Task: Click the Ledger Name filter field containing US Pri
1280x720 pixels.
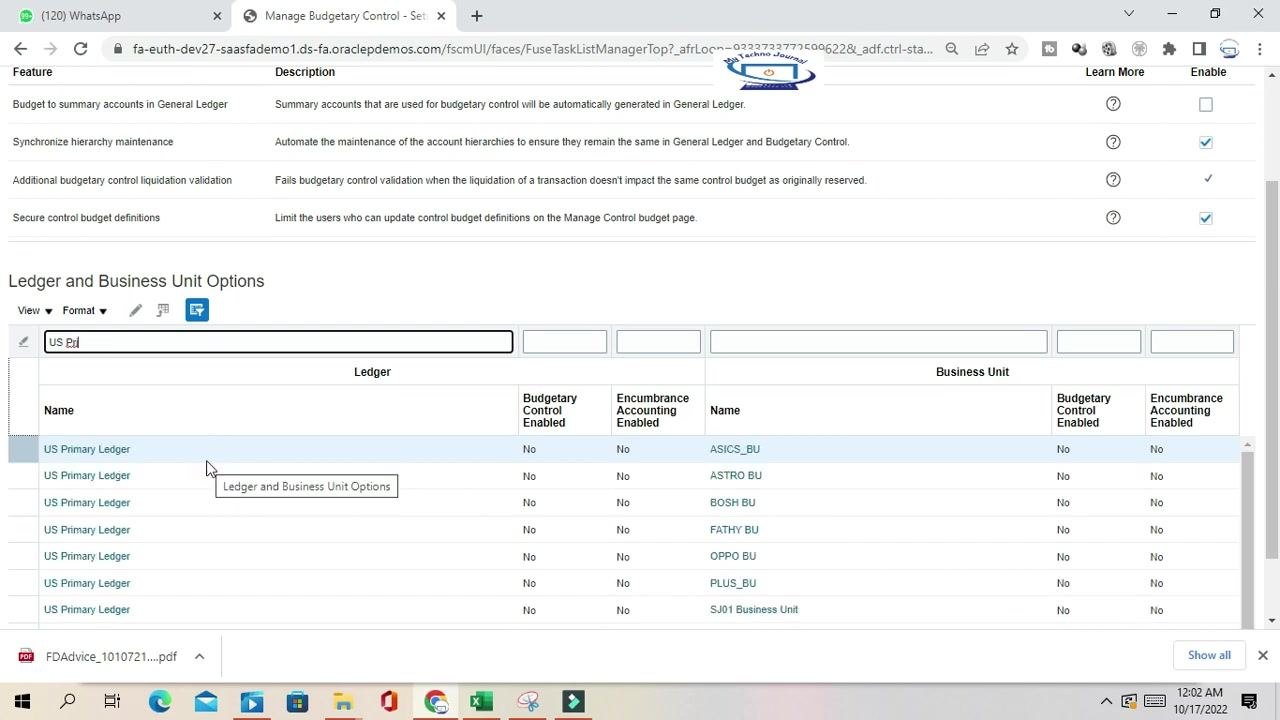Action: click(278, 342)
